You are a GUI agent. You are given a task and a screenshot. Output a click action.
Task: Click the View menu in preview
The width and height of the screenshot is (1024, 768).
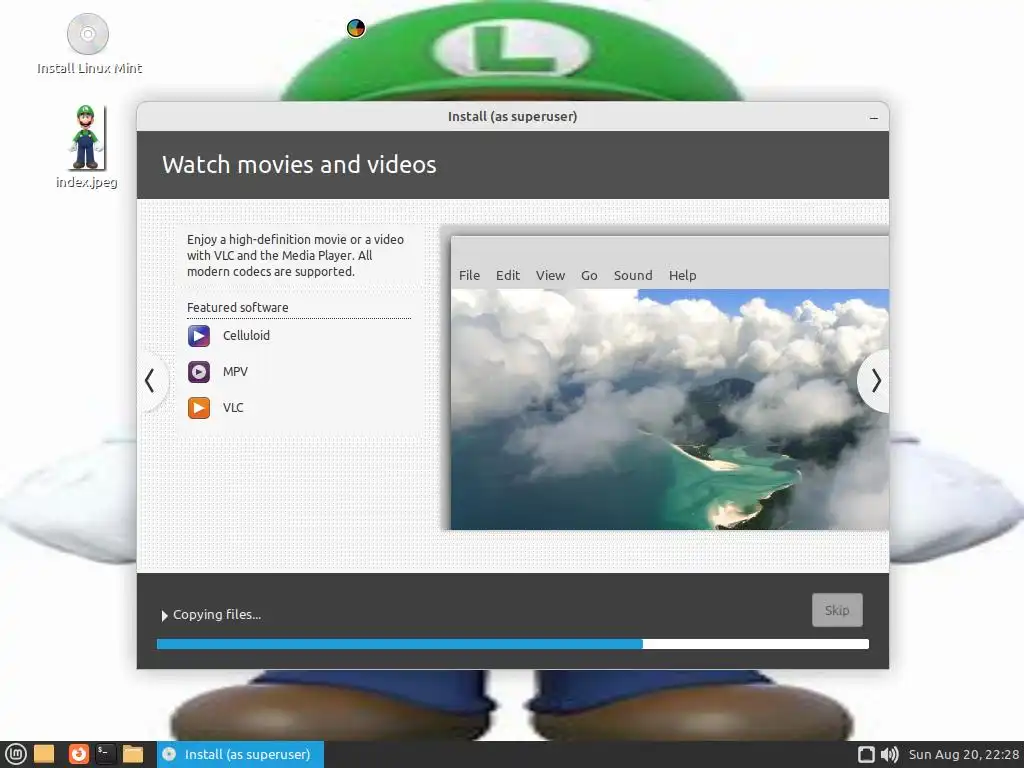click(550, 276)
